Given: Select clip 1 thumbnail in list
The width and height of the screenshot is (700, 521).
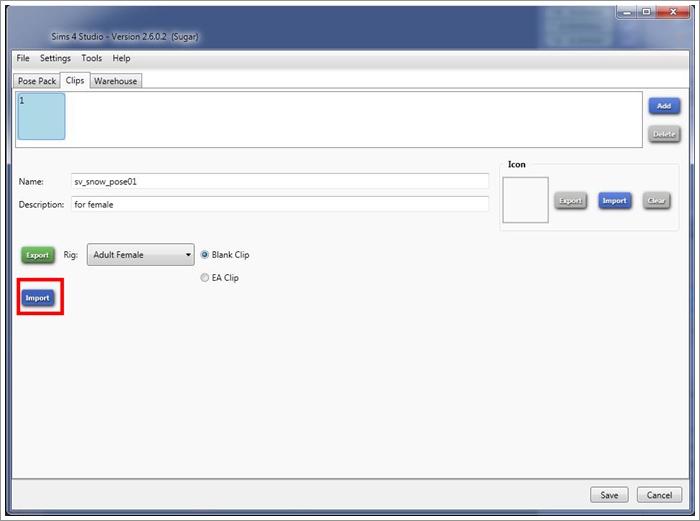Looking at the screenshot, I should [x=41, y=116].
